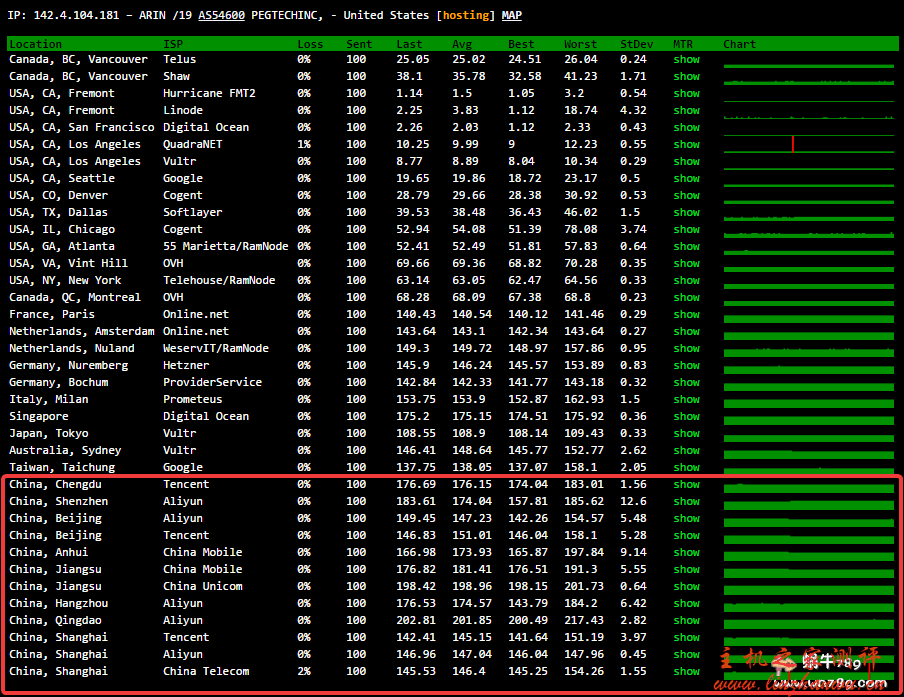Open the MAP link in header
904x697 pixels.
coord(511,16)
